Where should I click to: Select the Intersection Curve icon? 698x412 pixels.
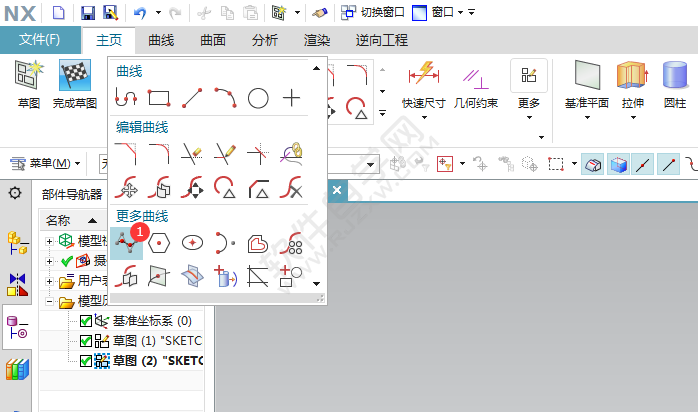[x=192, y=276]
